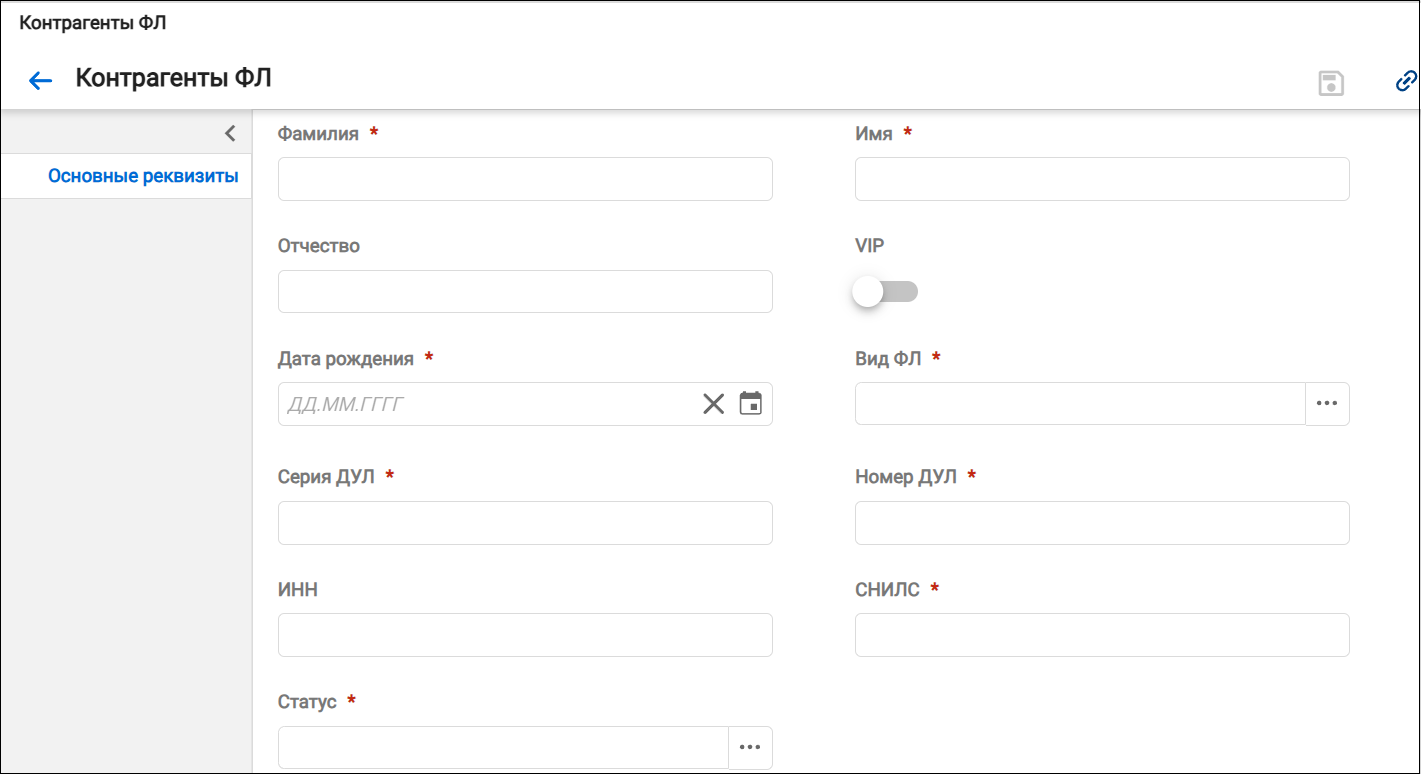Copy link via the chain icon

click(1406, 82)
